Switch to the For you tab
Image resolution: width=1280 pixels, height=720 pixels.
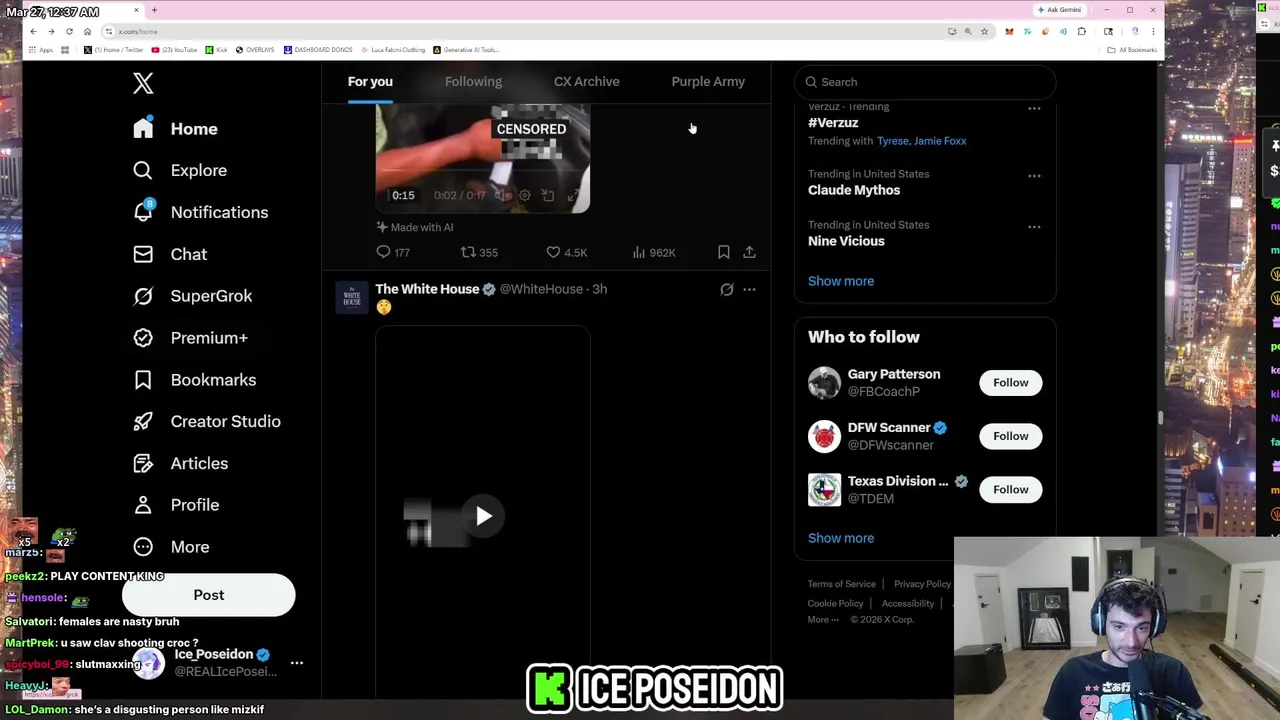coord(370,81)
